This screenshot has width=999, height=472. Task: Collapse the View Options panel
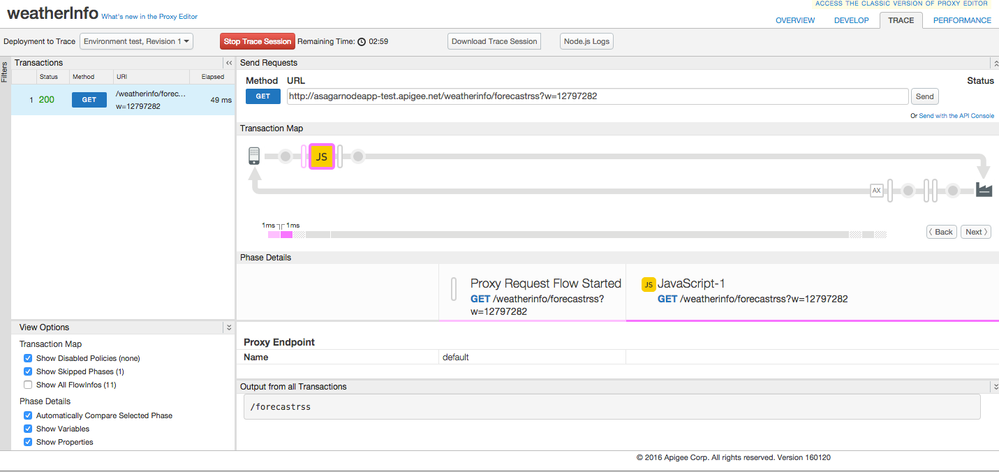[x=229, y=327]
